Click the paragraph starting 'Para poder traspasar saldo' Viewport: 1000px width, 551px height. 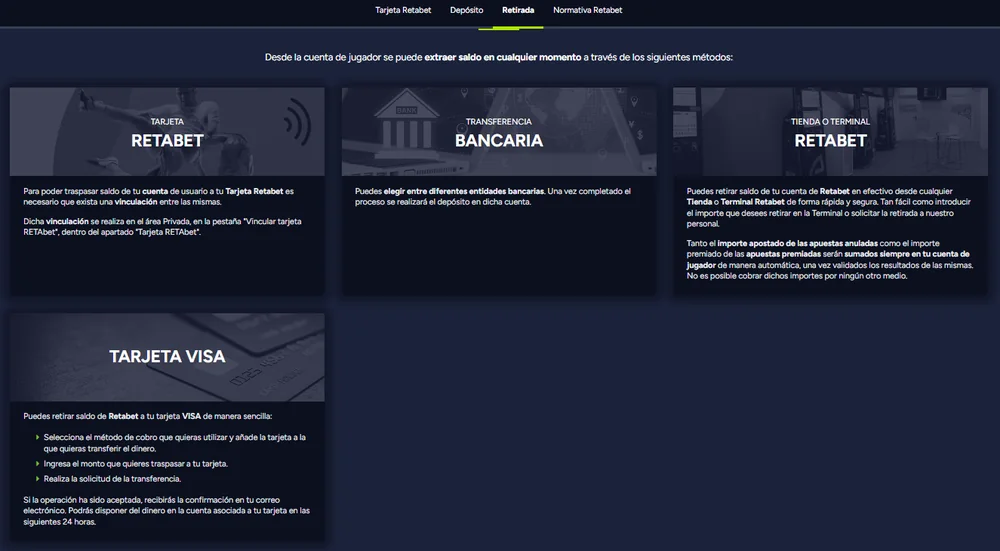[158, 196]
